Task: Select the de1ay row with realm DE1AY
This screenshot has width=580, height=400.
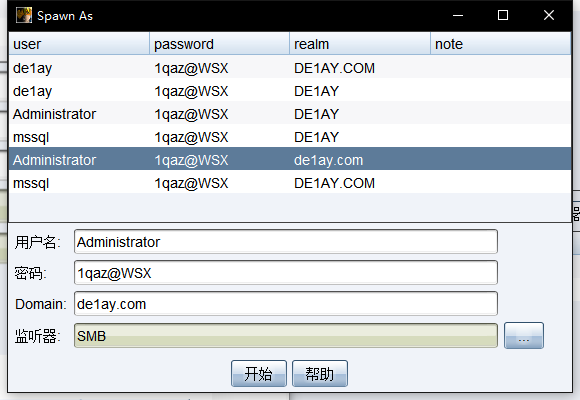Action: click(x=290, y=91)
